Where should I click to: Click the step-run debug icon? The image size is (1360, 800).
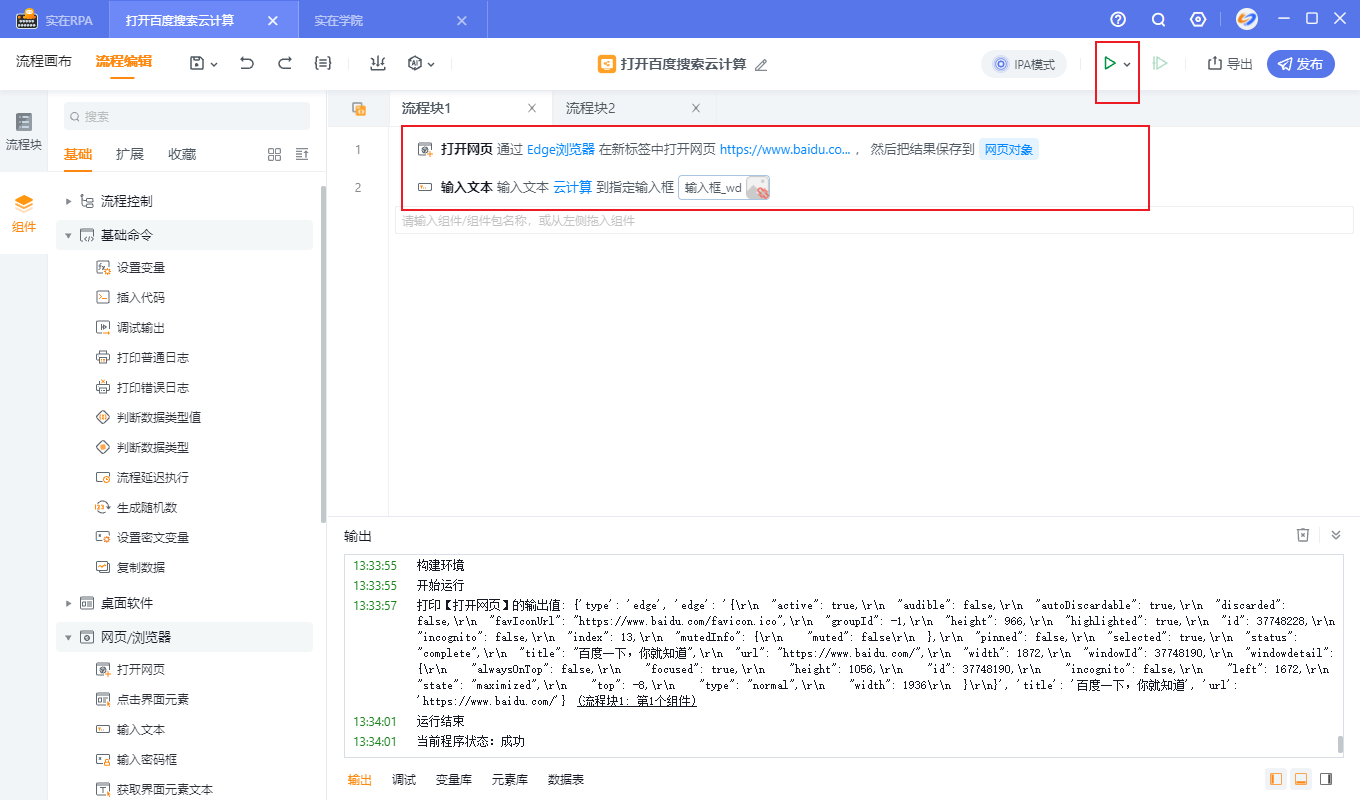pyautogui.click(x=1160, y=63)
